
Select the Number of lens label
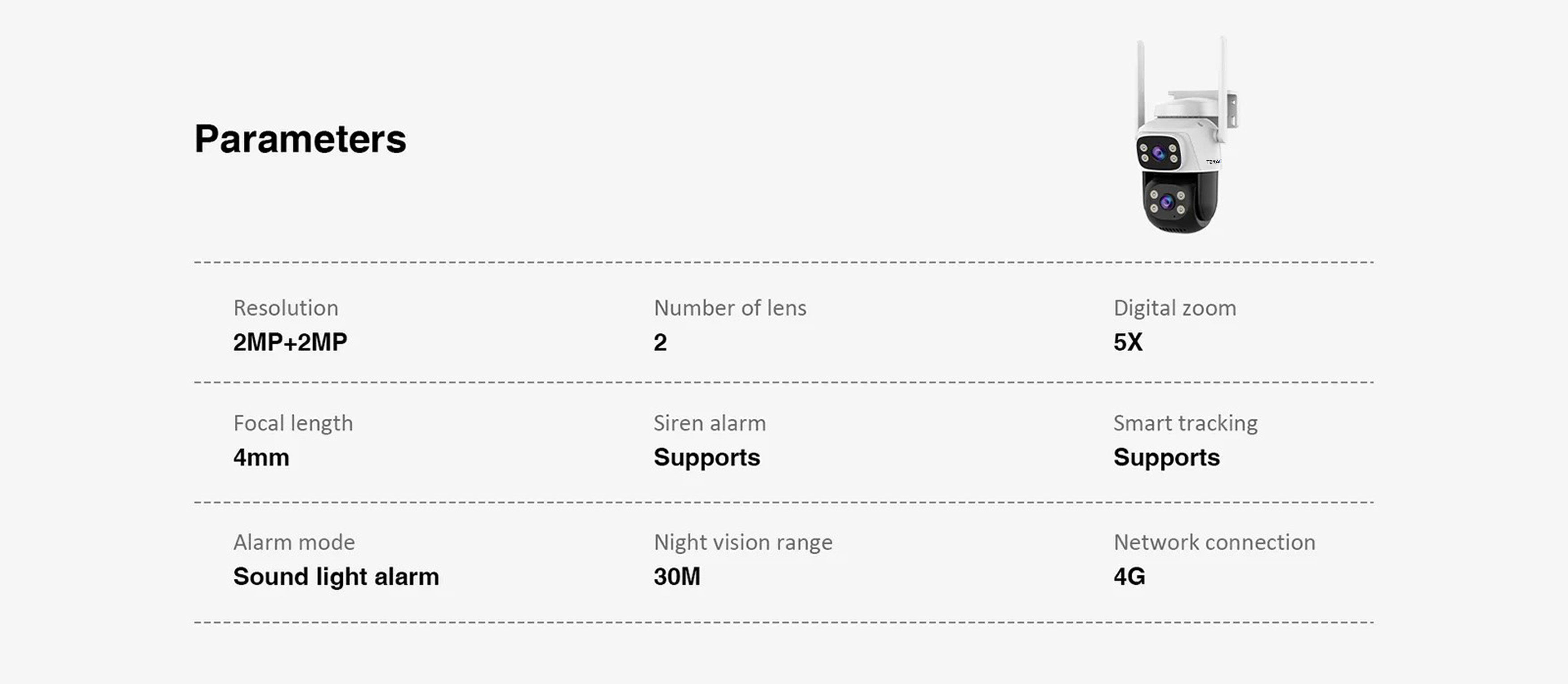[730, 308]
